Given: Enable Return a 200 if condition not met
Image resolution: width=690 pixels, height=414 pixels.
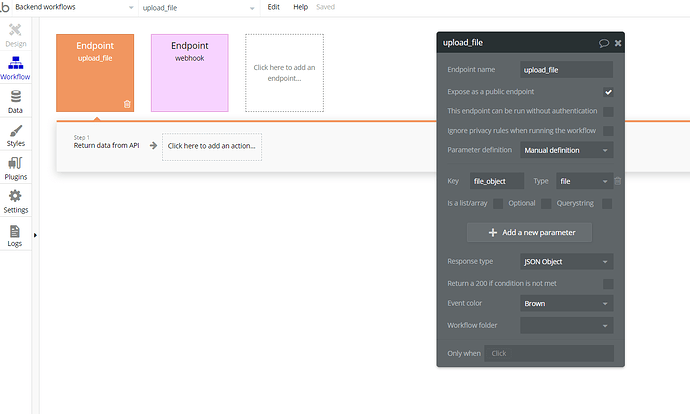Looking at the screenshot, I should click(608, 284).
